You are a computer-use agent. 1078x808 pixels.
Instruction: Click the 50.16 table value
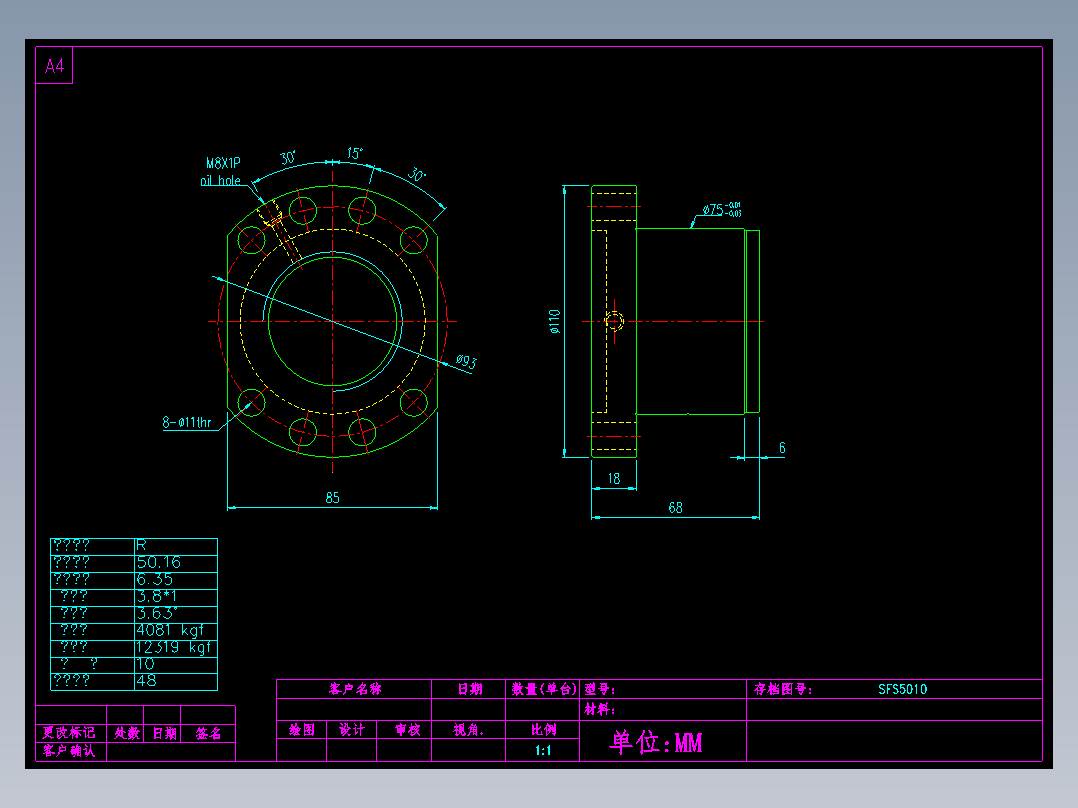click(x=159, y=563)
